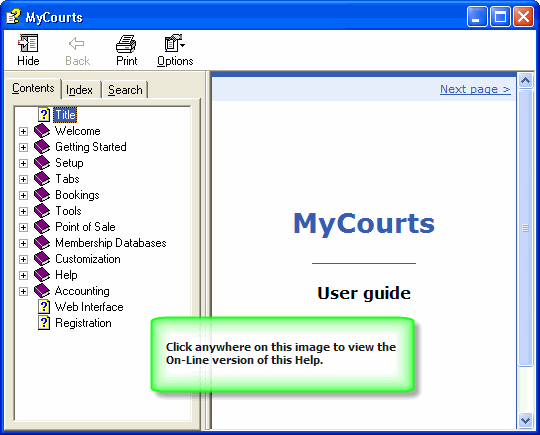Follow the Next page link
This screenshot has height=435, width=540.
click(475, 89)
